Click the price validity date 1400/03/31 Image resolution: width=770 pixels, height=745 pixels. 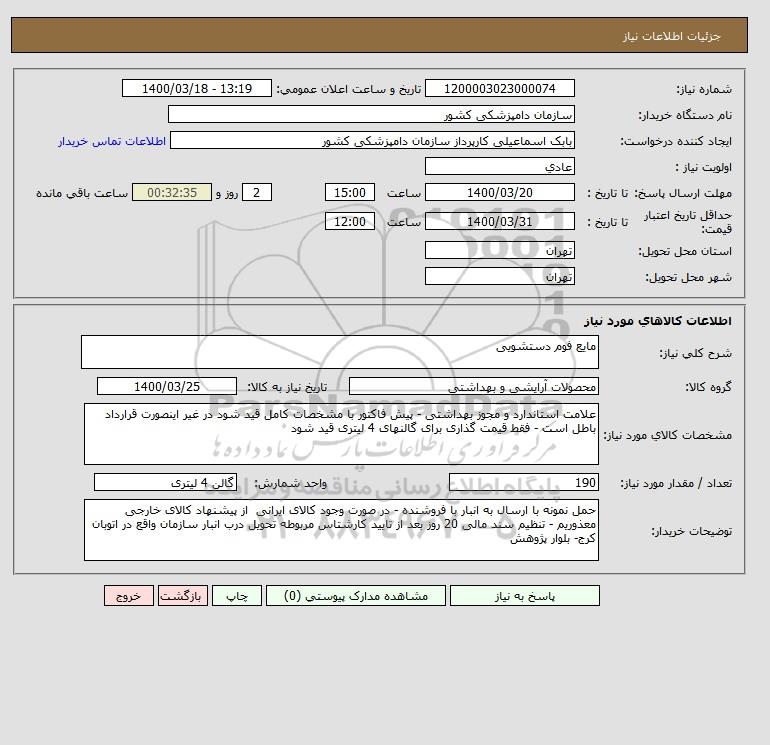point(499,221)
